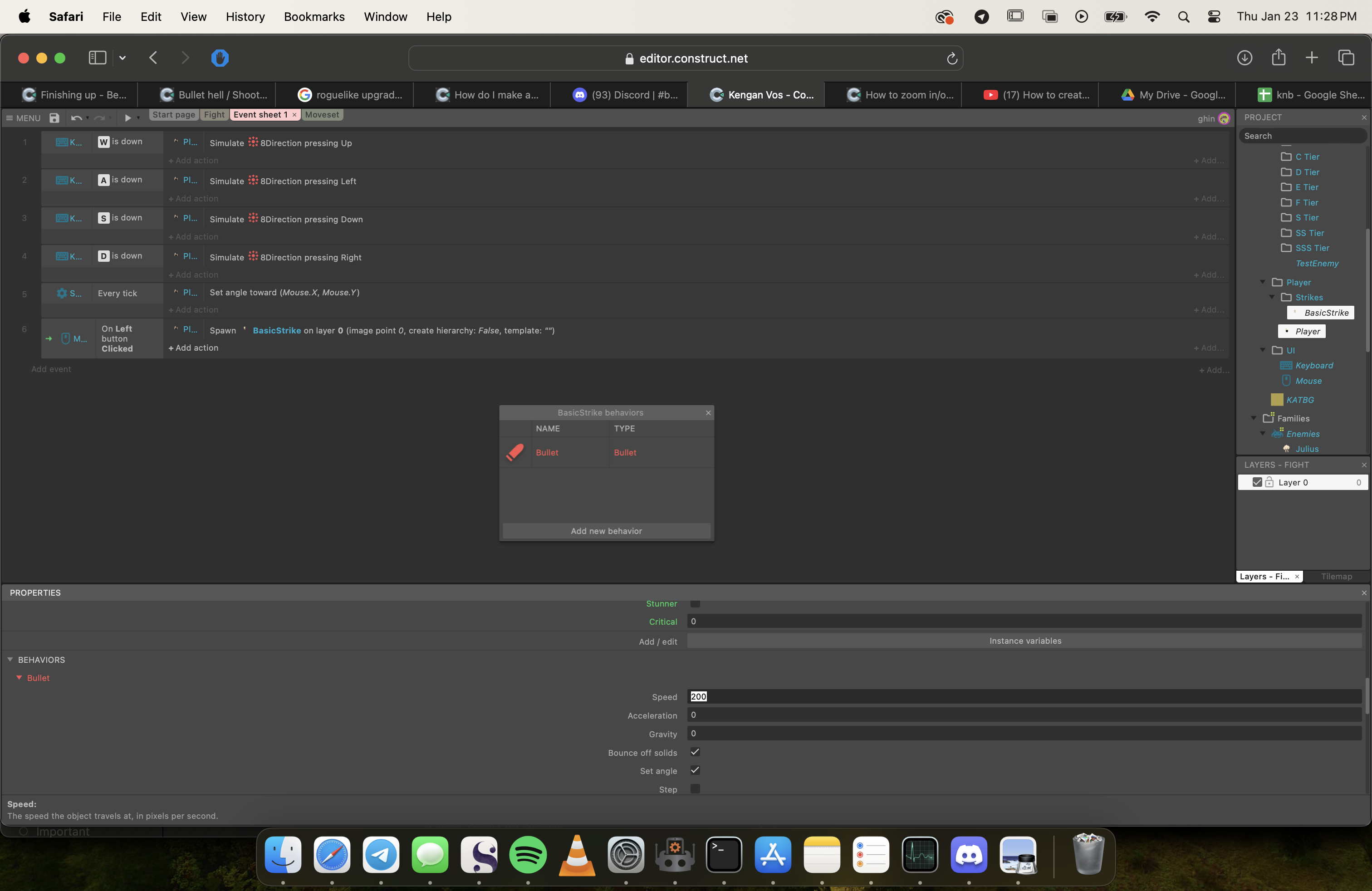Toggle the Step checkbox
This screenshot has width=1372, height=891.
tap(695, 789)
